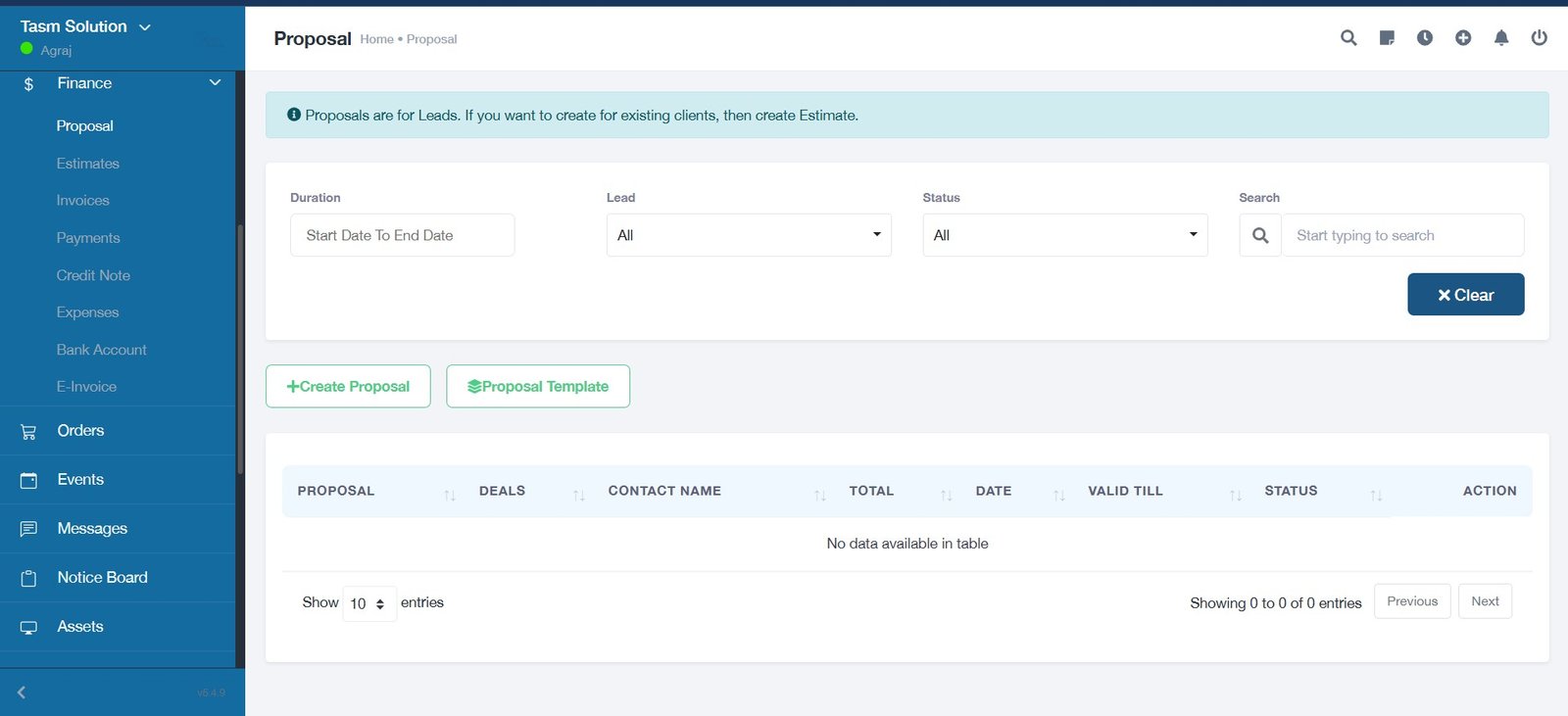Image resolution: width=1568 pixels, height=716 pixels.
Task: Change the Show entries count dropdown
Action: (369, 603)
